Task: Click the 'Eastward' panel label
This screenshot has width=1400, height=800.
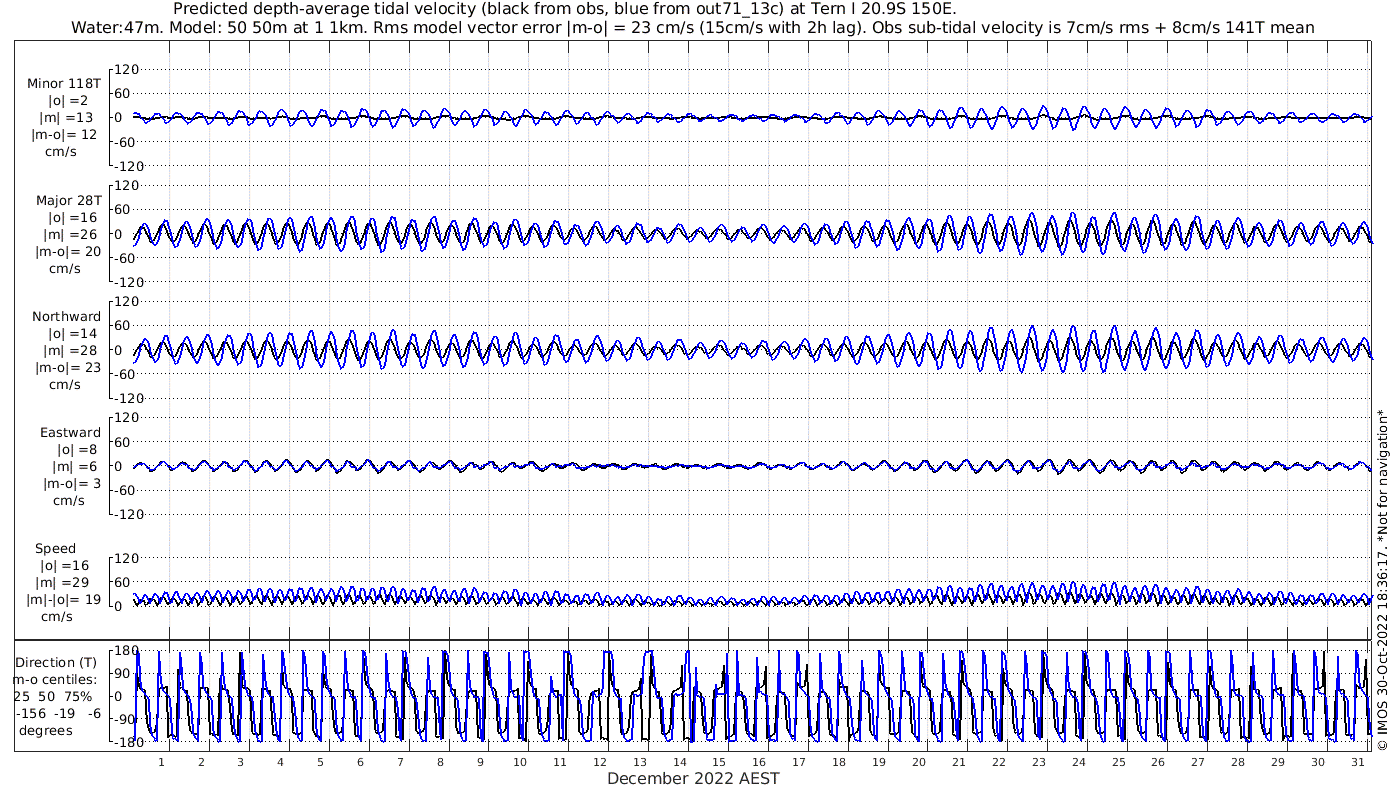Action: (70, 433)
